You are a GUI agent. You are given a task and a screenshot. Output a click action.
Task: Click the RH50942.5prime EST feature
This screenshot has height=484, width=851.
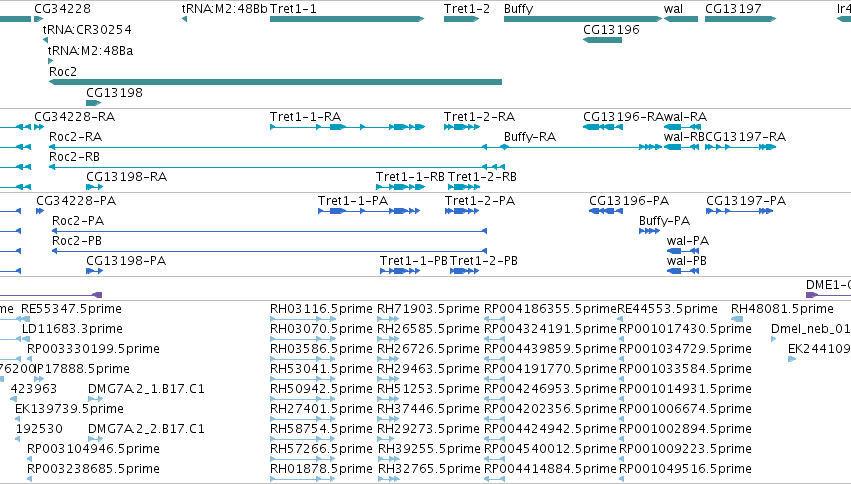302,399
